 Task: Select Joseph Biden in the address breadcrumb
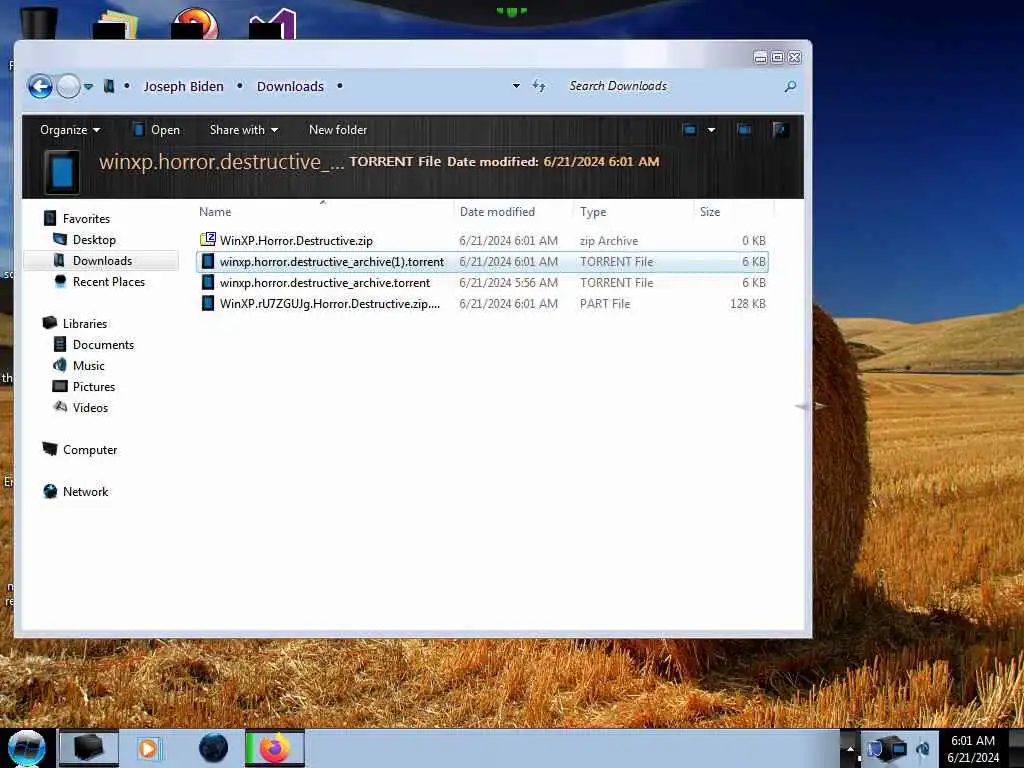pyautogui.click(x=183, y=86)
